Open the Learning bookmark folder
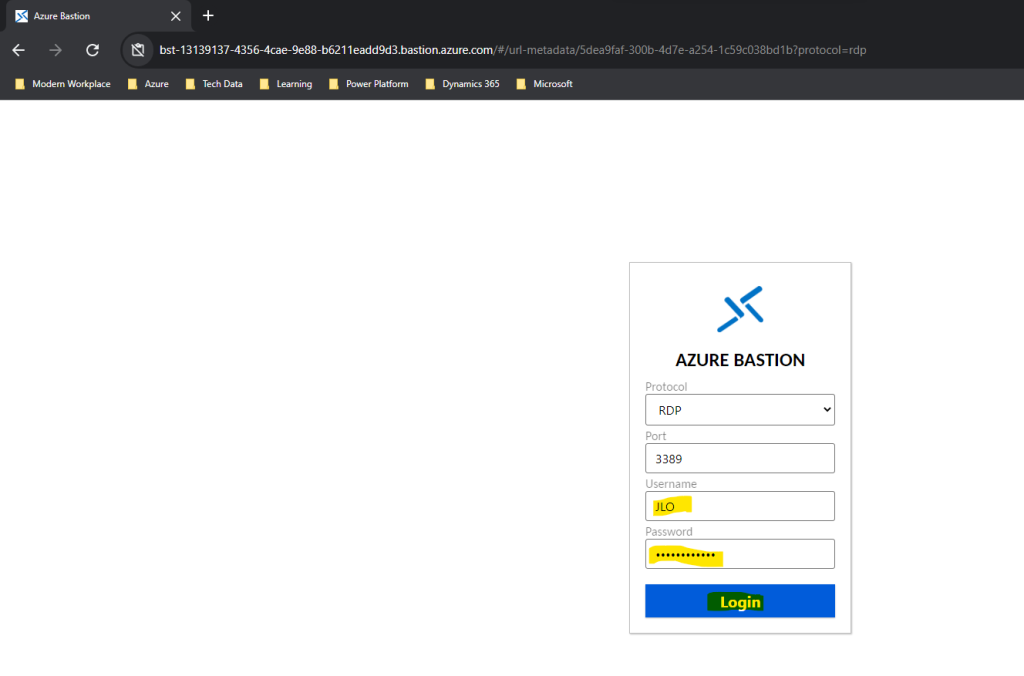 click(x=286, y=84)
